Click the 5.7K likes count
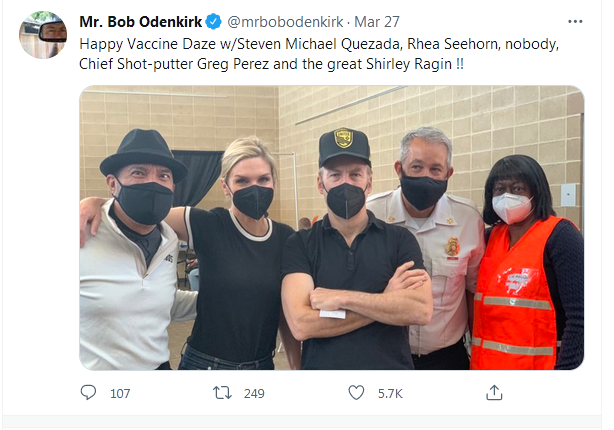Screen dimensions: 614x430 coord(390,394)
